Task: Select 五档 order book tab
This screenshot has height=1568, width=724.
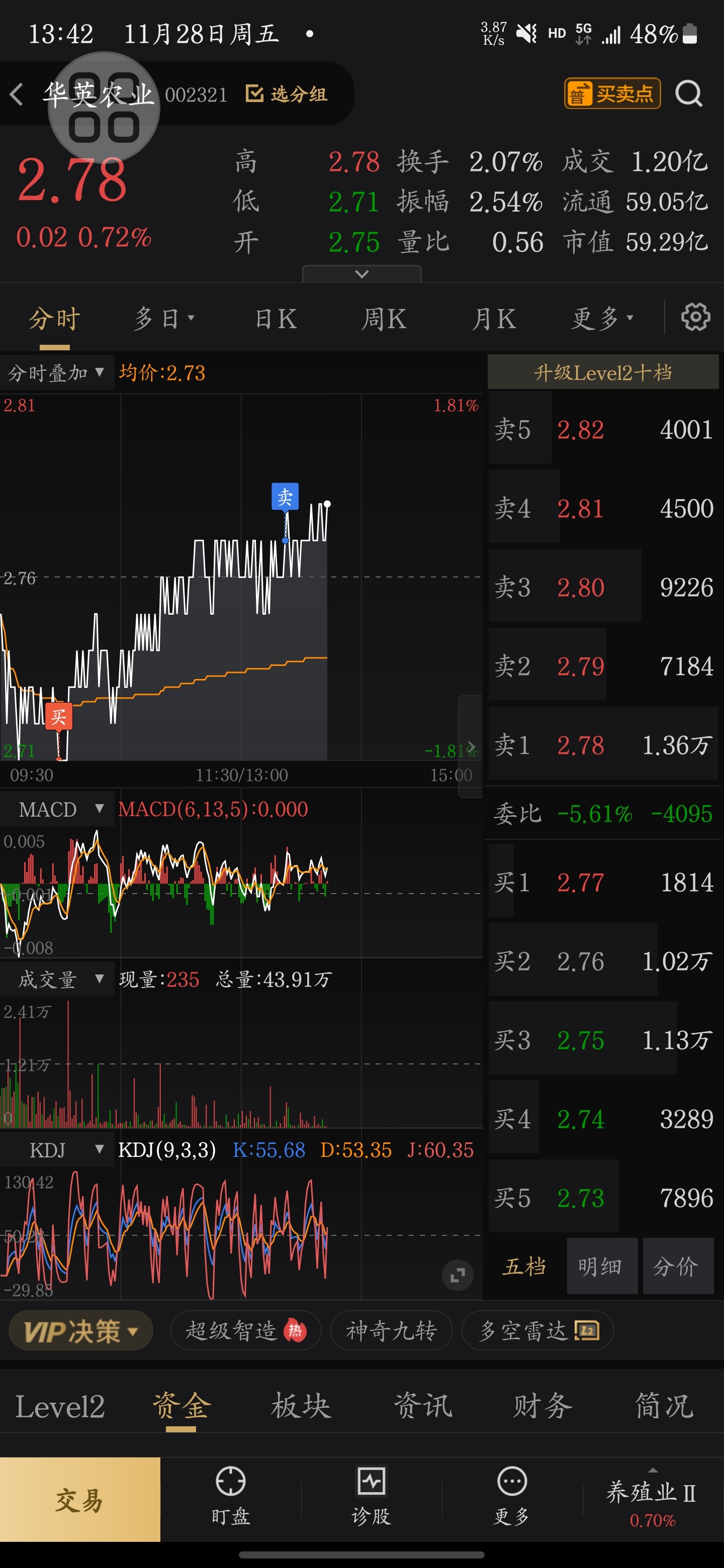Action: (524, 1266)
